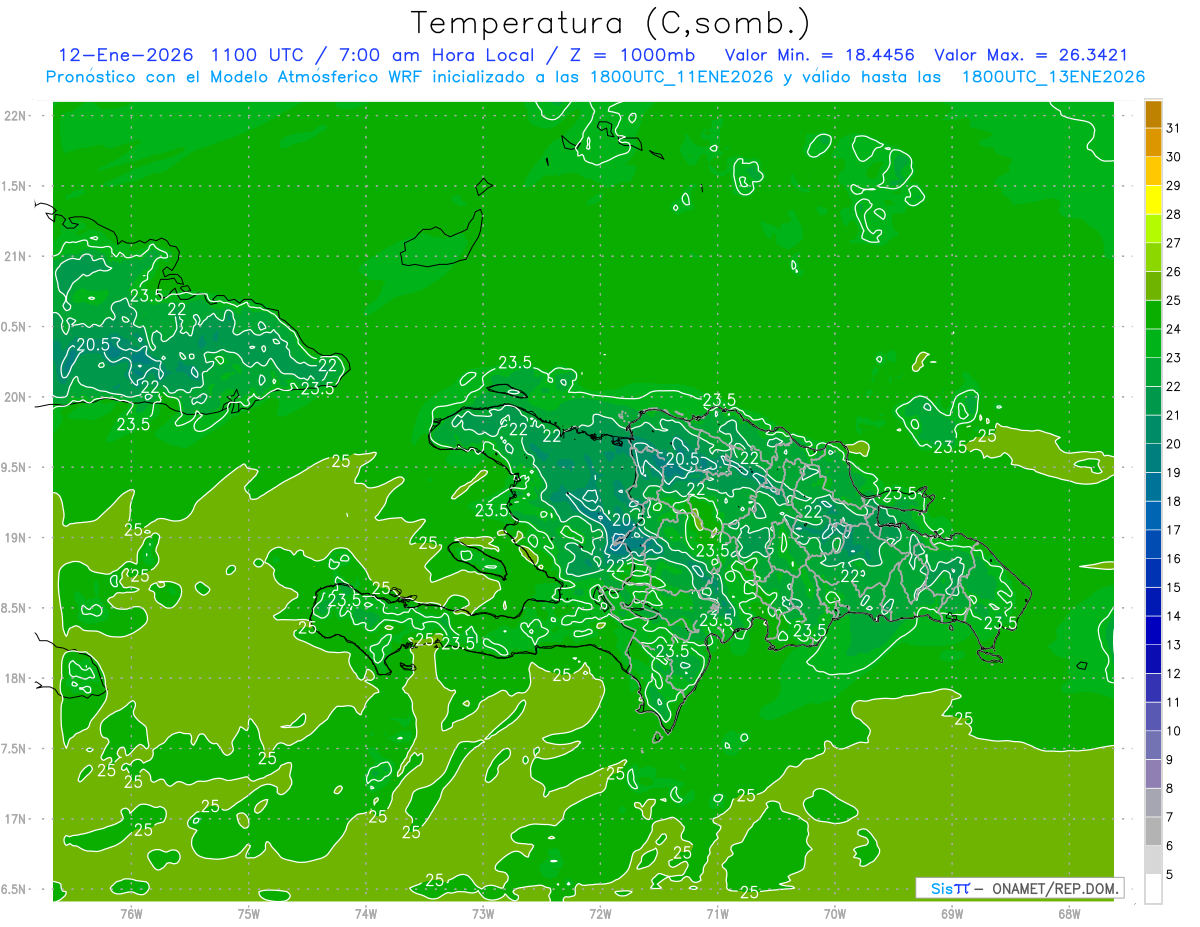Screen dimensions: 1200x927
Task: Select the '1800UTC_13ENE2026' valid-until time
Action: click(1053, 77)
